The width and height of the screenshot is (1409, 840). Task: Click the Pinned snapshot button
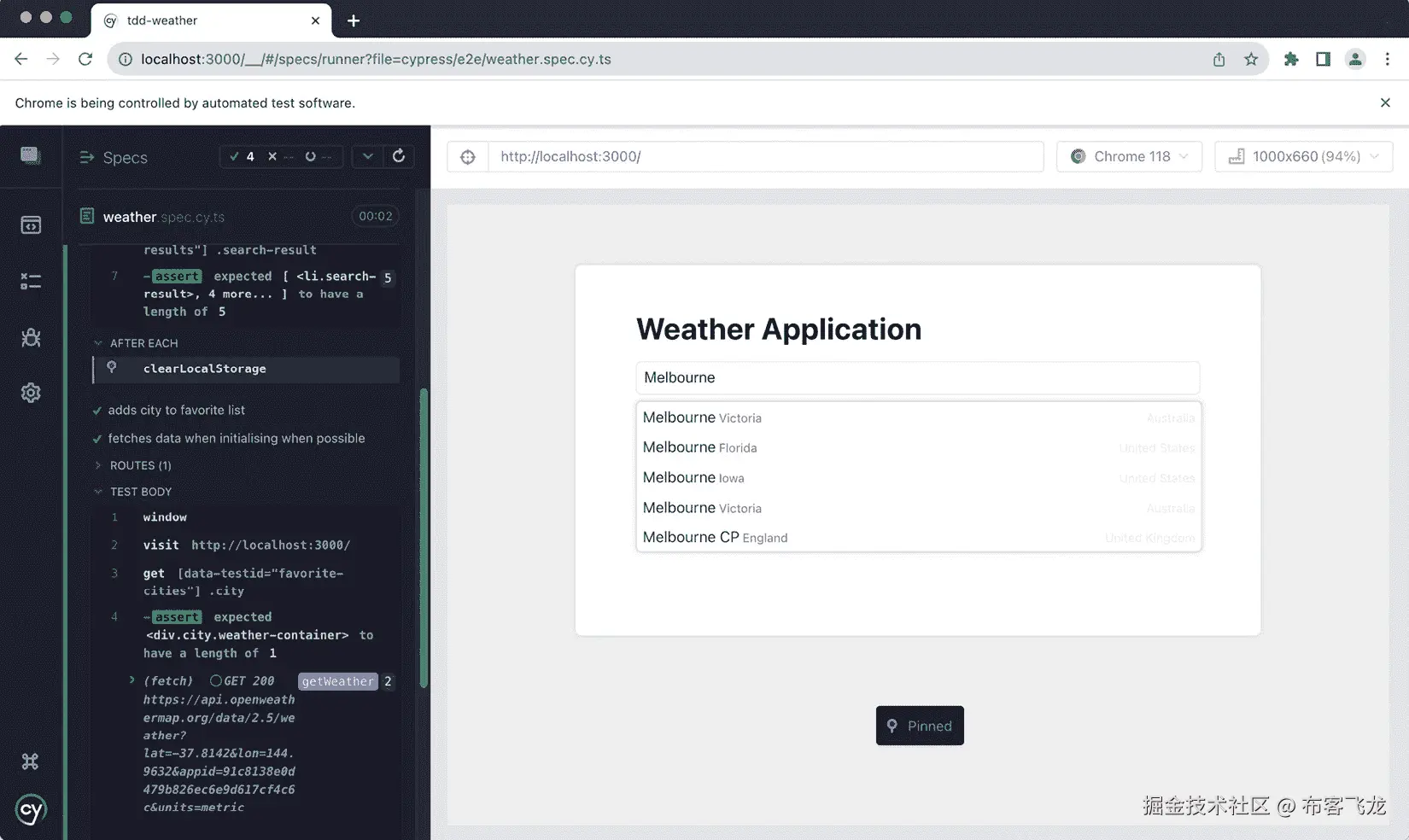[x=920, y=726]
